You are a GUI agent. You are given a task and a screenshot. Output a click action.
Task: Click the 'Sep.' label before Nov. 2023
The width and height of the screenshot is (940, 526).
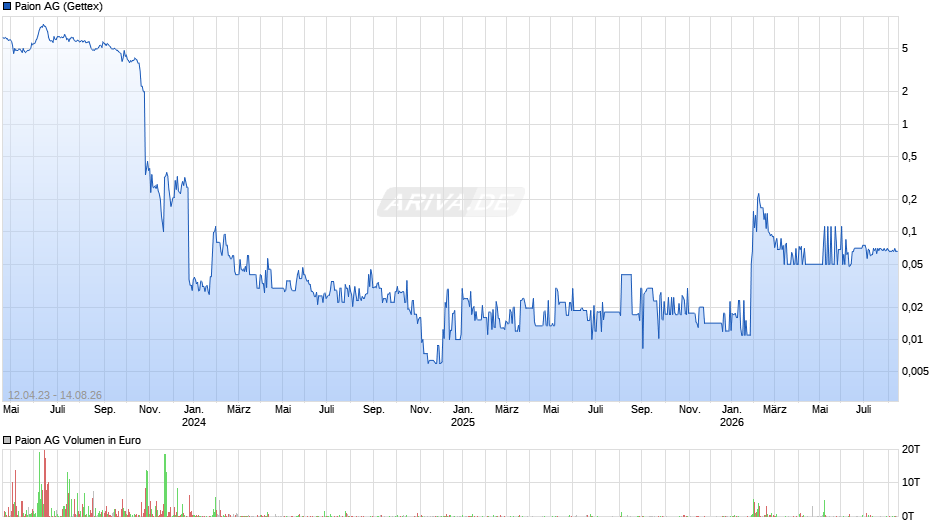pos(104,410)
